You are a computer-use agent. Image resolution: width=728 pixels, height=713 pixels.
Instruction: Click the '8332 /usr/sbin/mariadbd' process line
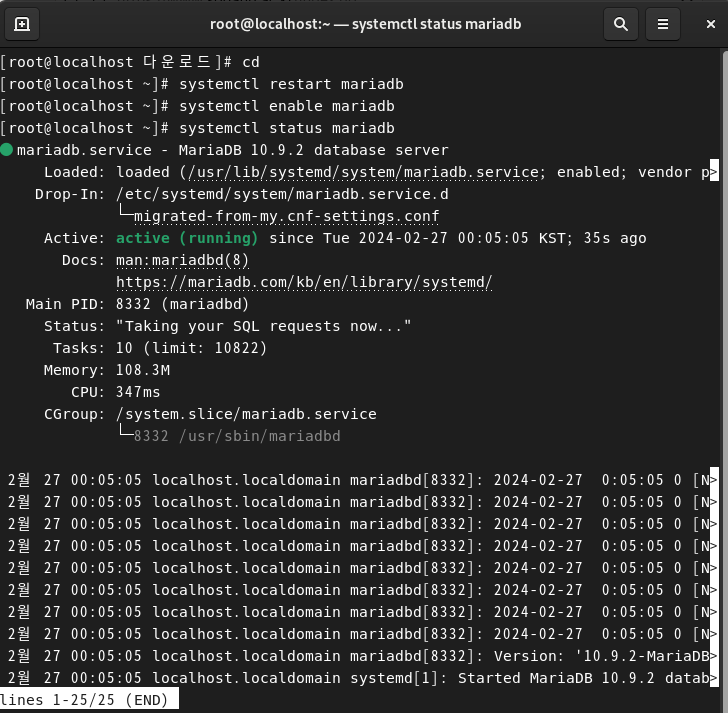tap(237, 436)
